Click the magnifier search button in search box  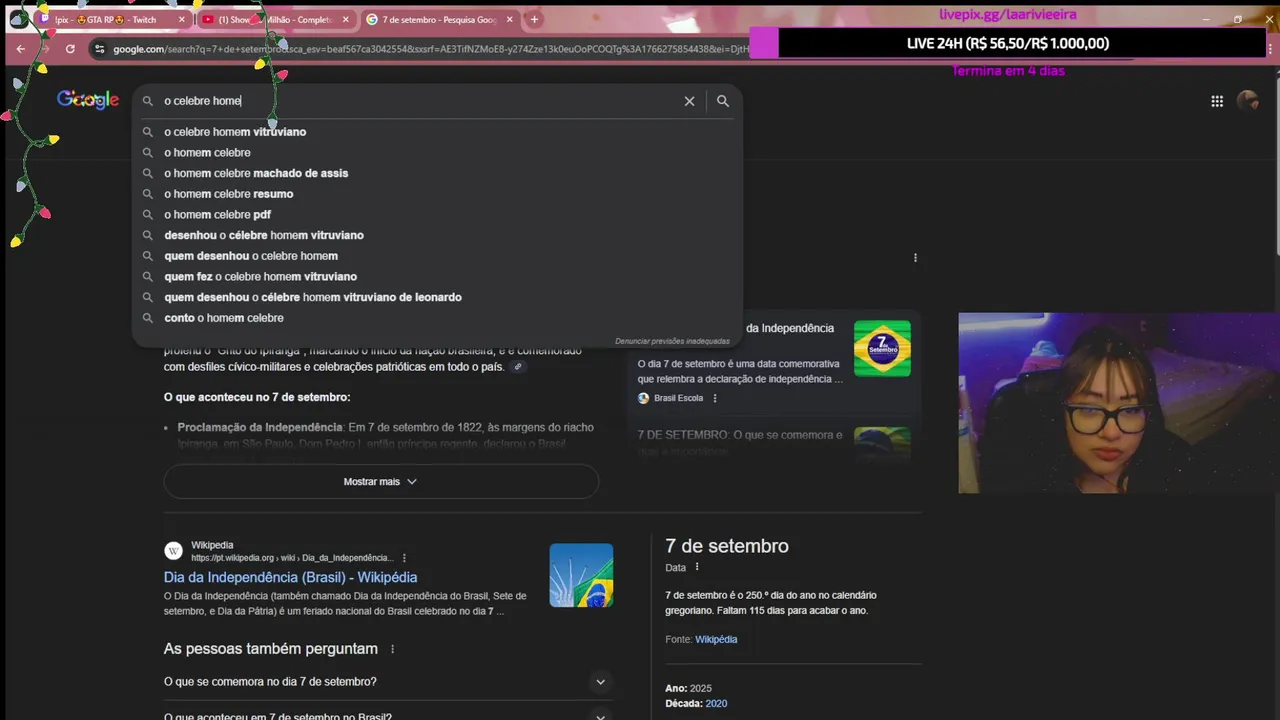click(x=723, y=101)
